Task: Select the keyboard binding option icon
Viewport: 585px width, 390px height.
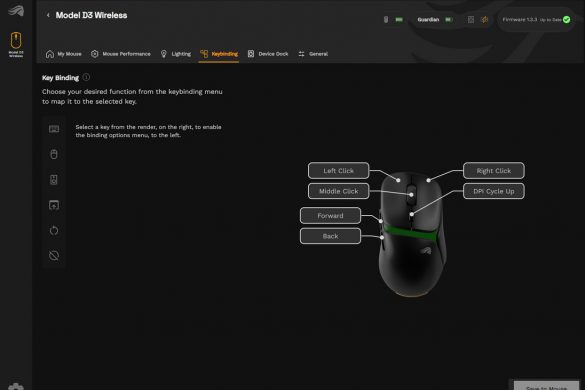Action: (x=54, y=129)
